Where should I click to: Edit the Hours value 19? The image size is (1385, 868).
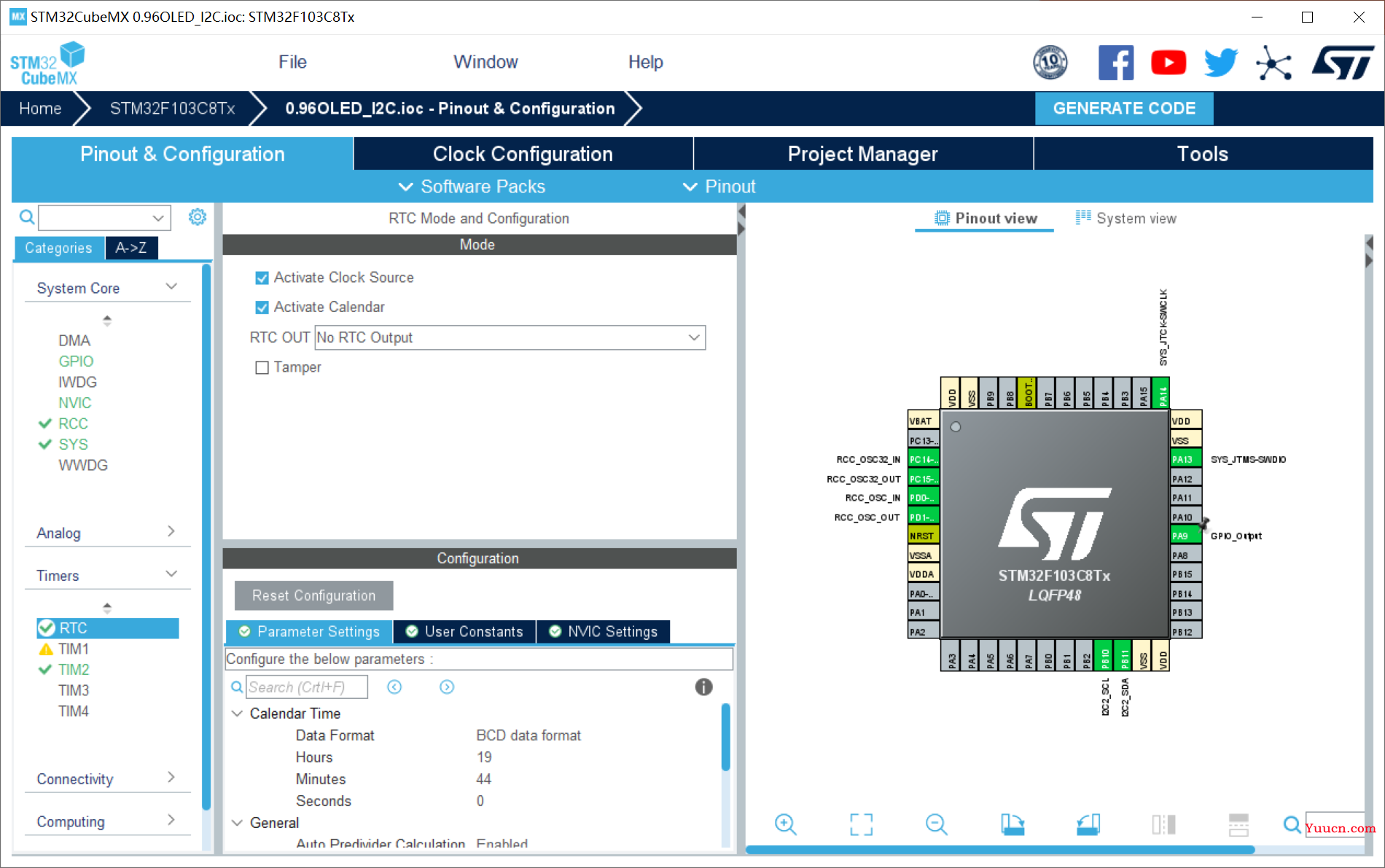484,757
